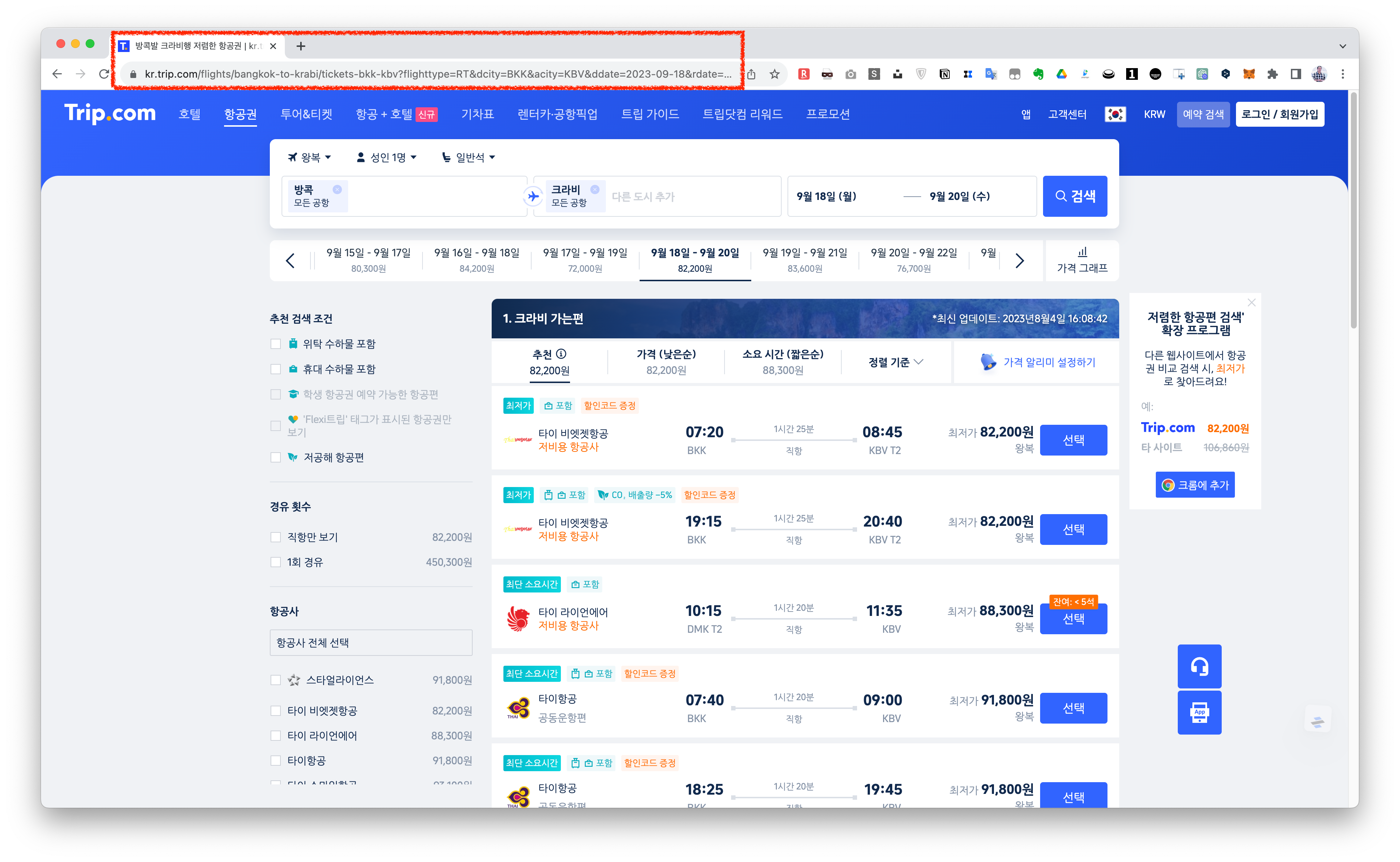Screen dimensions: 1400x862
Task: Open the Evernote elephant extension
Action: (1038, 74)
